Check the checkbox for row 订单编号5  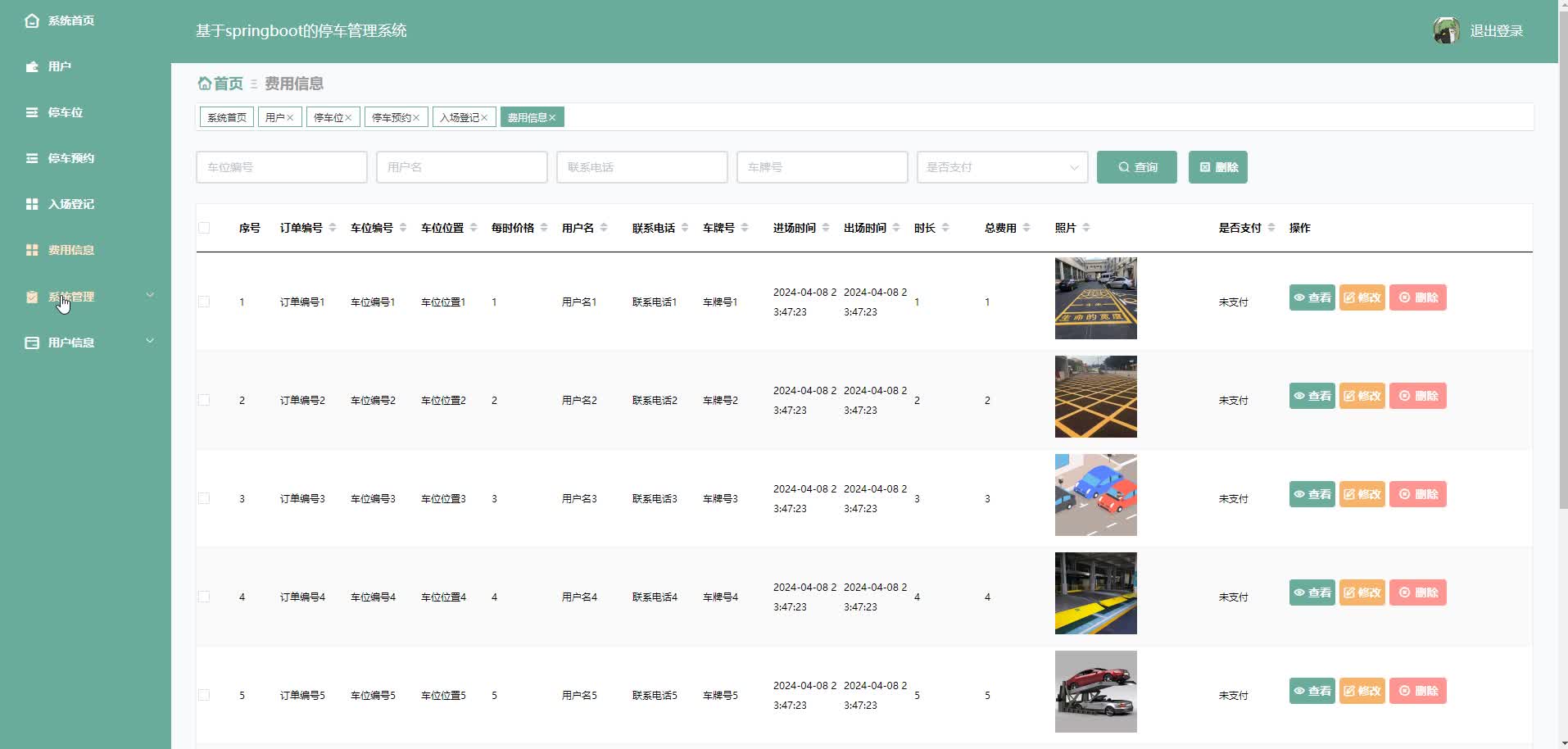[x=204, y=695]
